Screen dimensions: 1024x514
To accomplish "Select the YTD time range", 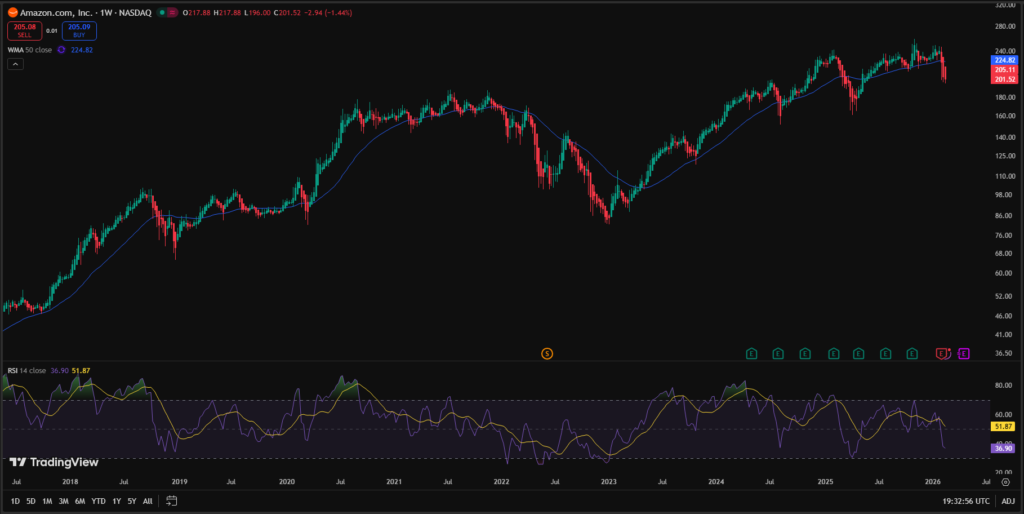I will coord(99,501).
